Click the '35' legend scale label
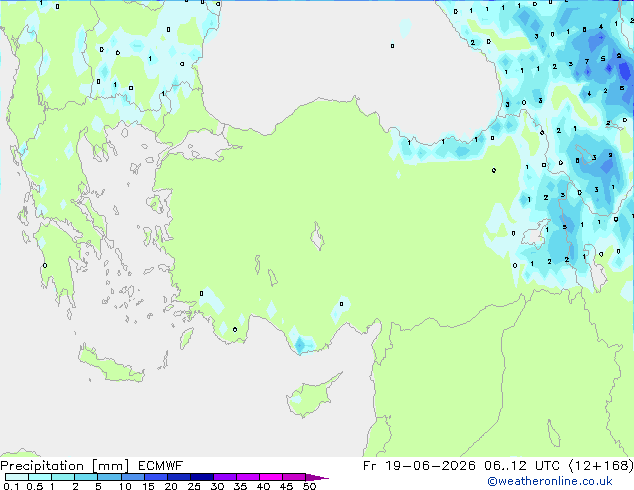The width and height of the screenshot is (634, 490). tap(240, 486)
